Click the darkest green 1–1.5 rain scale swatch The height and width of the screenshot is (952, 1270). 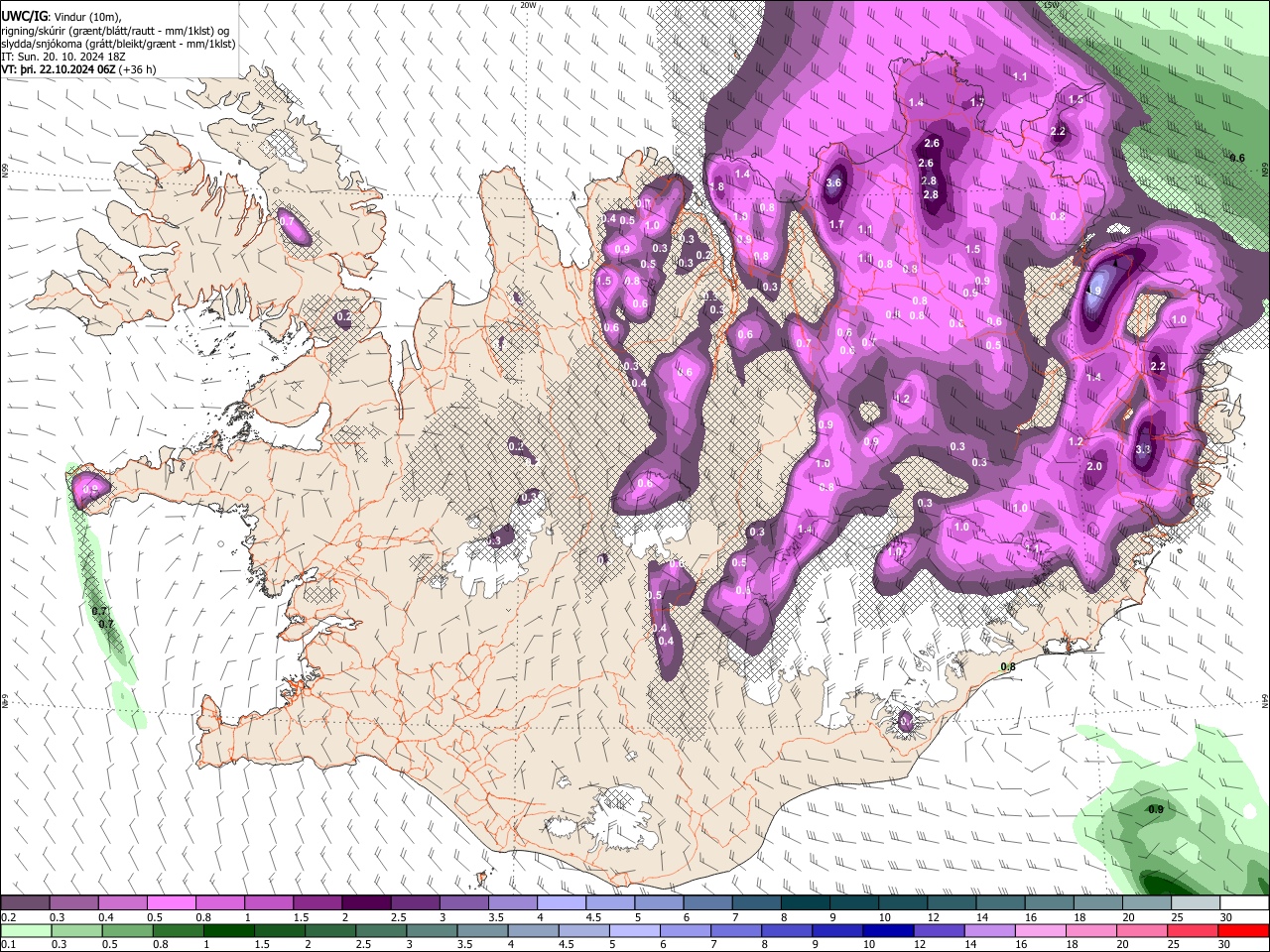tap(228, 930)
